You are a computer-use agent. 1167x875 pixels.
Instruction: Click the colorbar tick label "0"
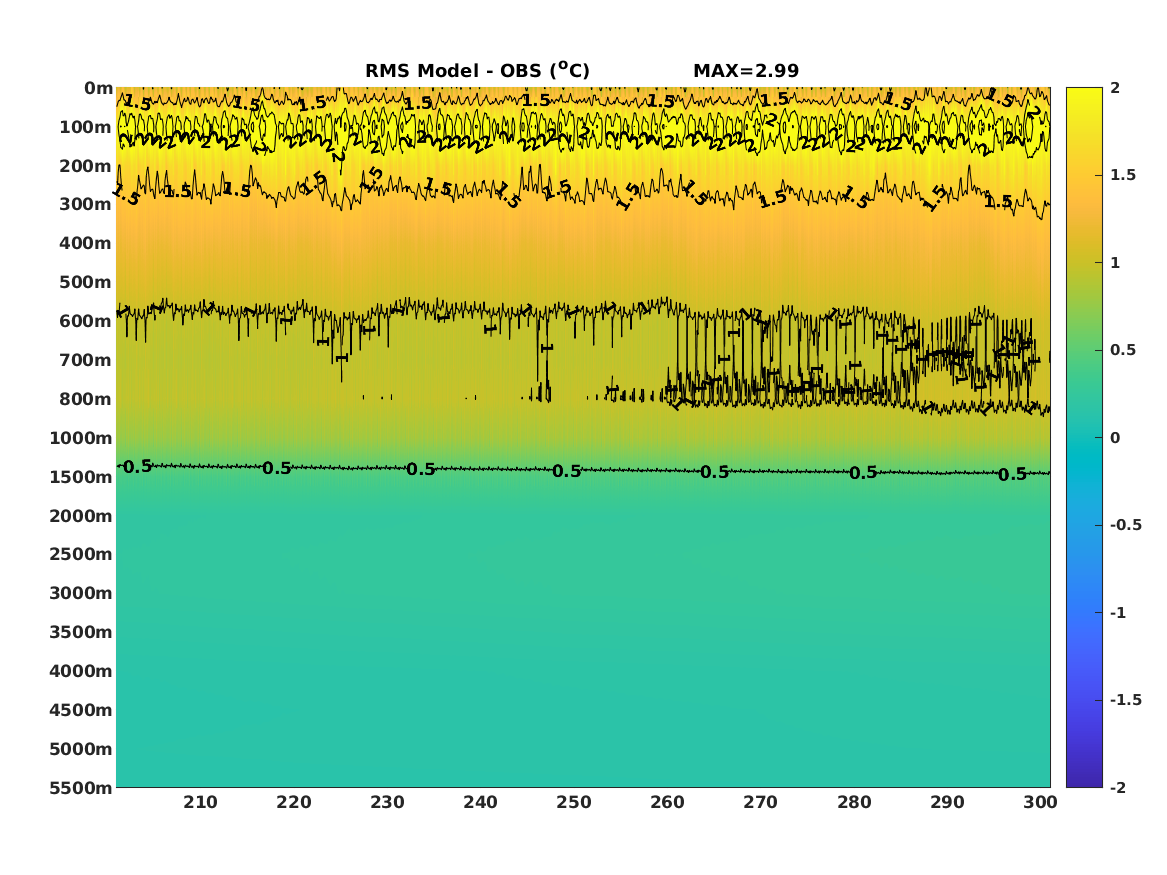(1115, 438)
